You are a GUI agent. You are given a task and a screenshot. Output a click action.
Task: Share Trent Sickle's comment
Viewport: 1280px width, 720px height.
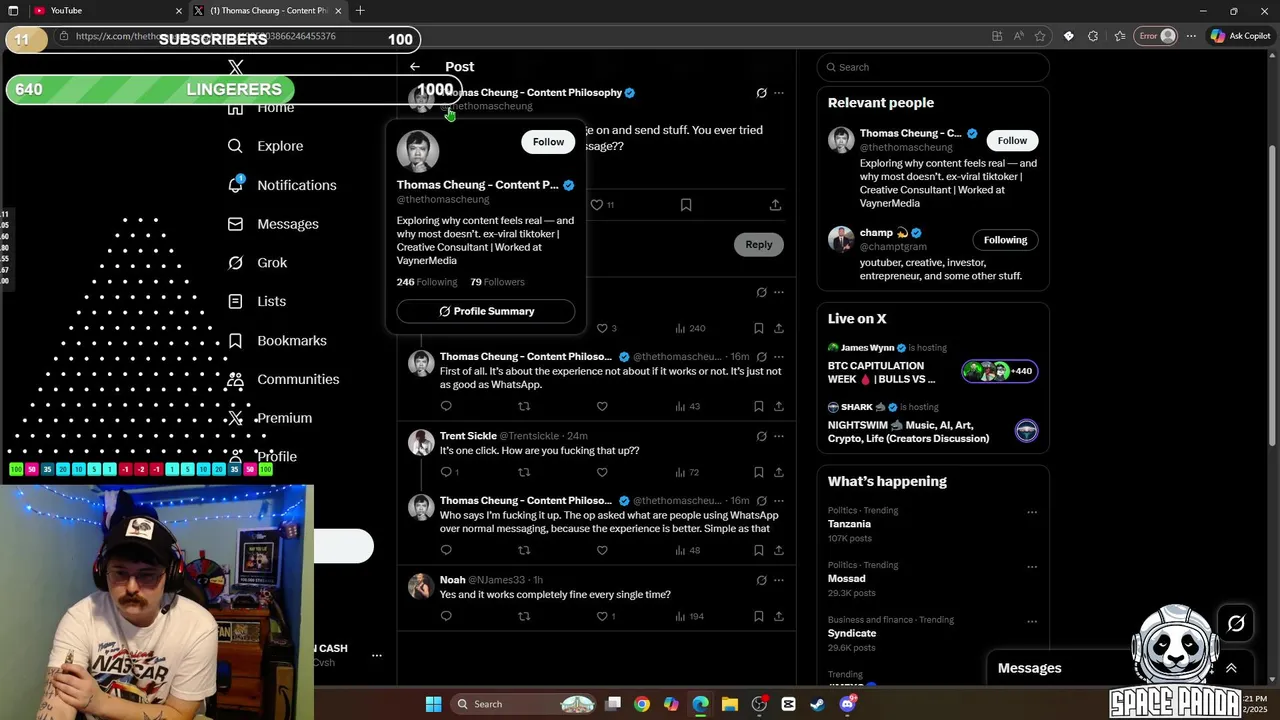coord(779,472)
